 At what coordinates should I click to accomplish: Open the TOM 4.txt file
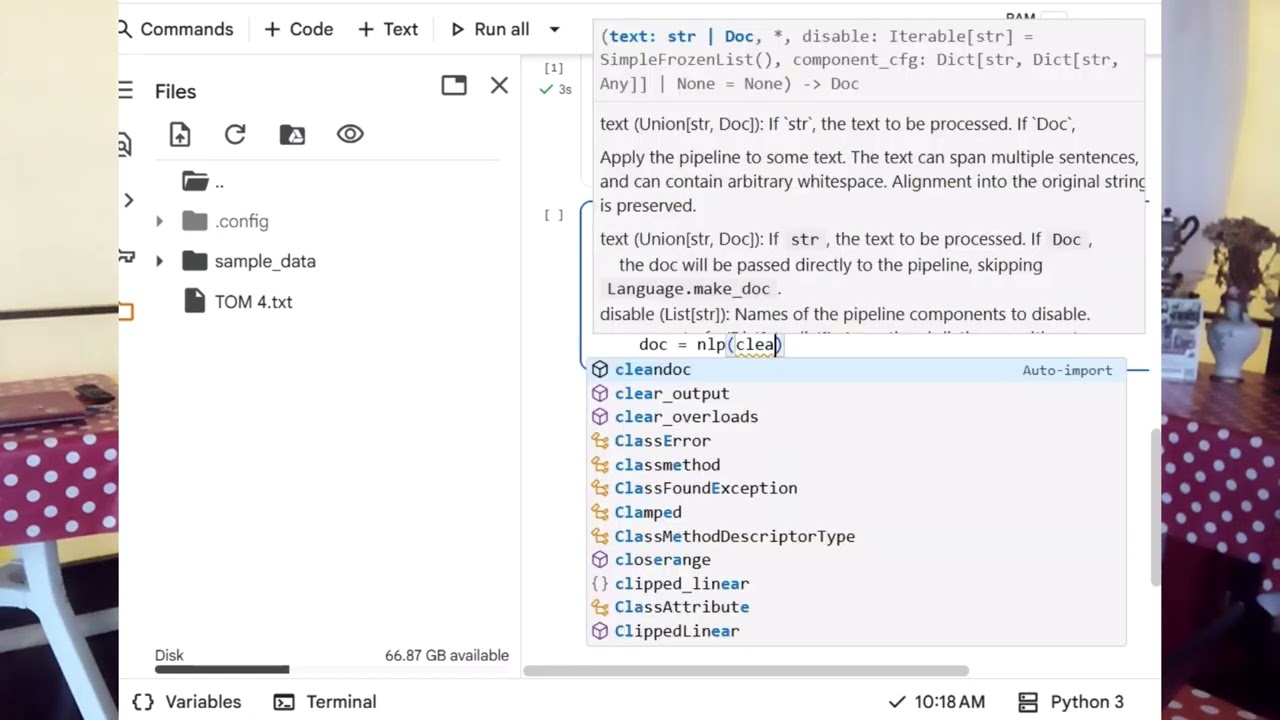(253, 302)
